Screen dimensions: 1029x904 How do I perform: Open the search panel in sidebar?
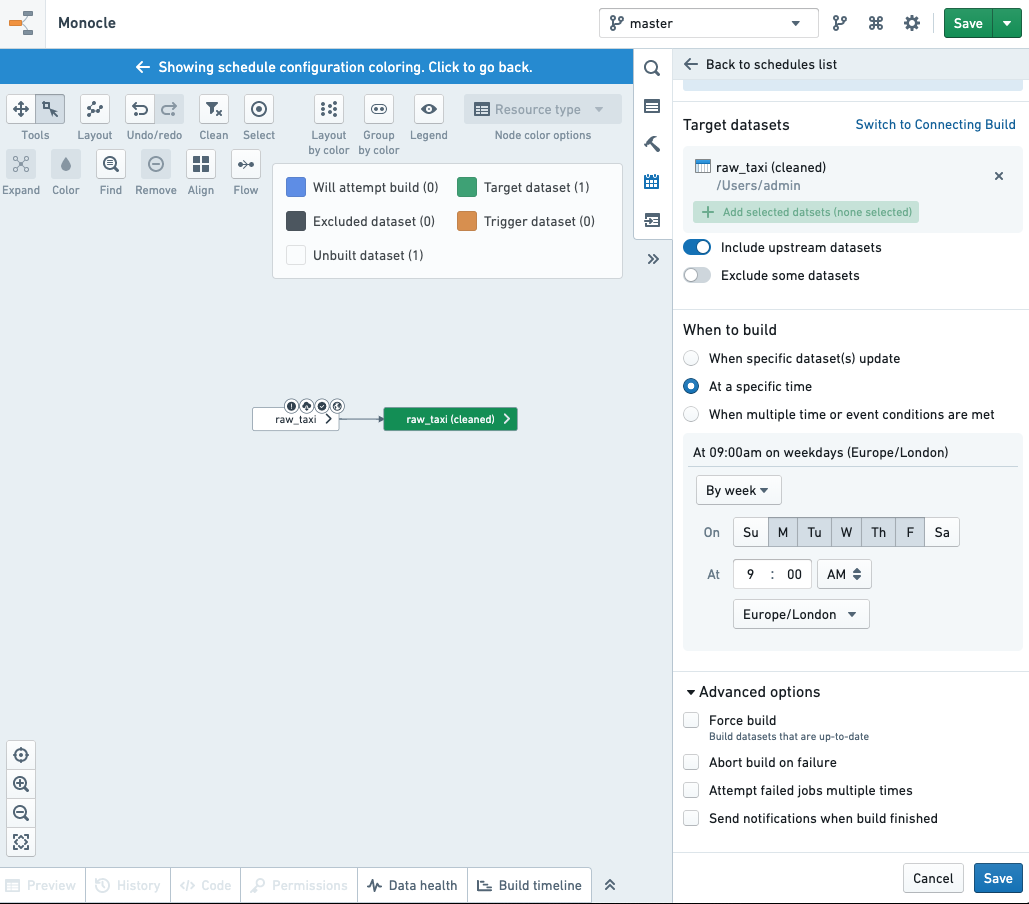click(x=652, y=68)
